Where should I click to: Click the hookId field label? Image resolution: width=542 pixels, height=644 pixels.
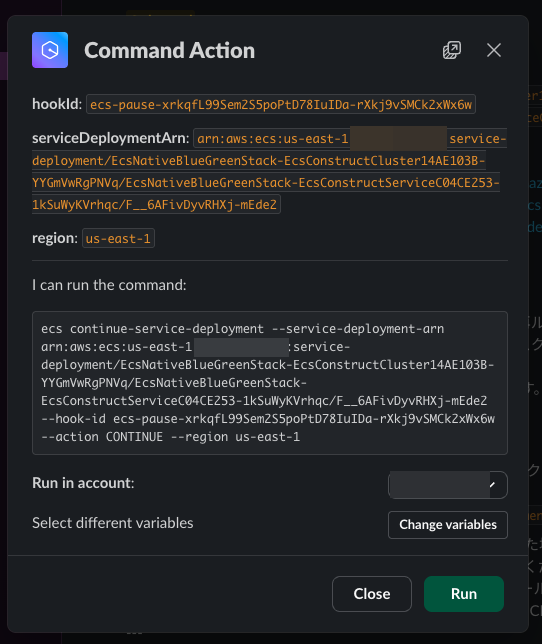click(57, 104)
